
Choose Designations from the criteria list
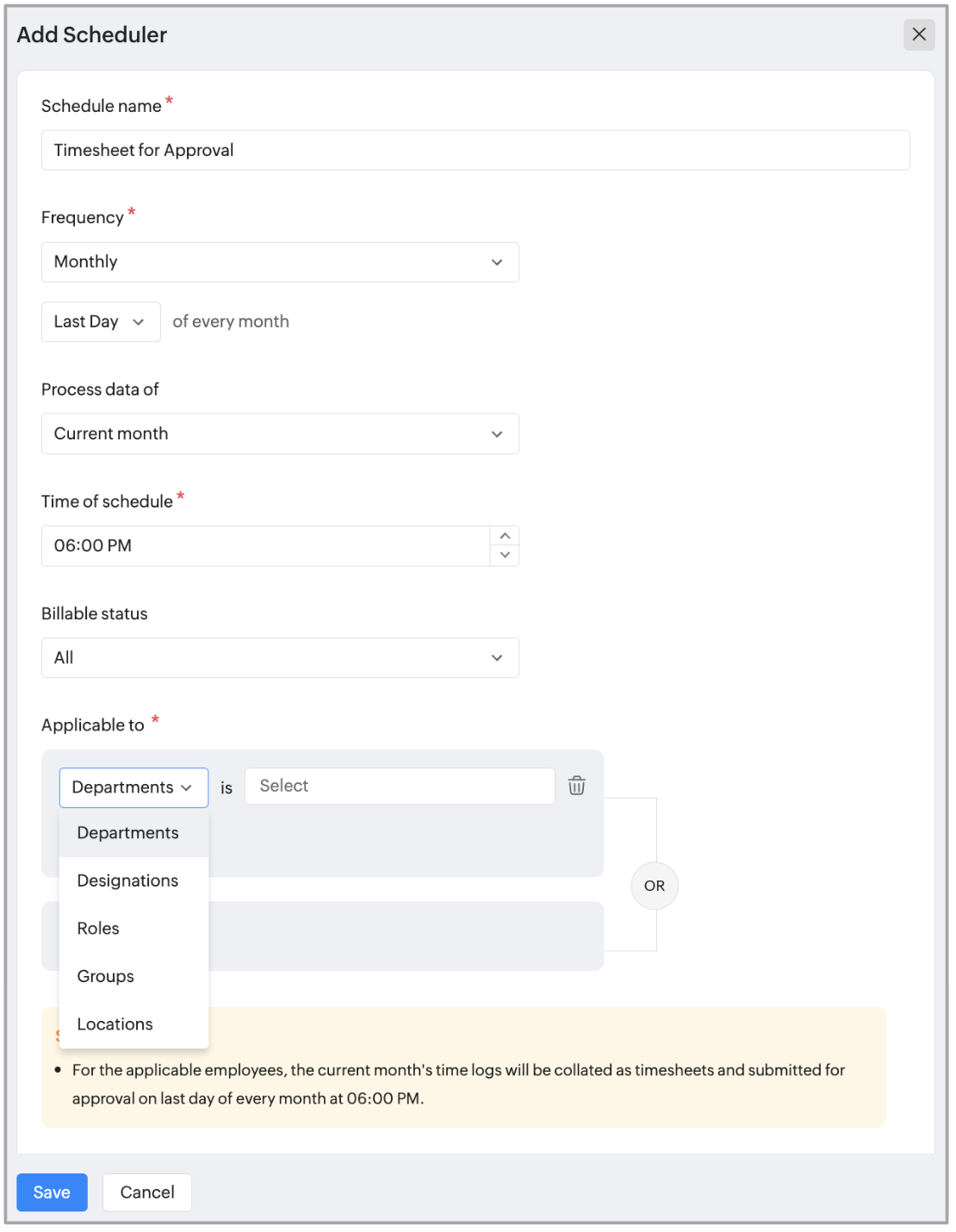point(128,880)
